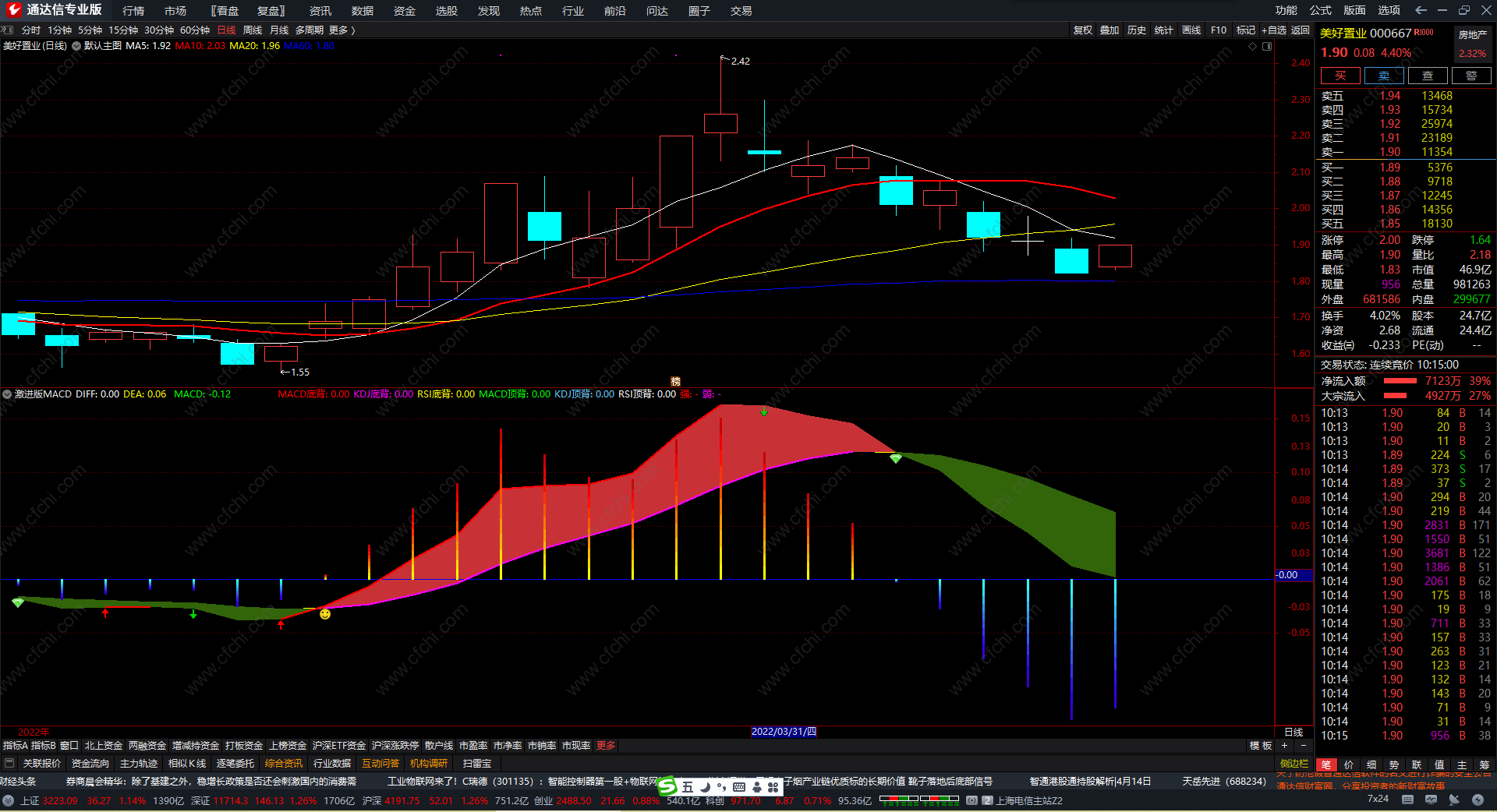1497x812 pixels.
Task: Click the zoom in plus button below chart
Action: 1284,746
